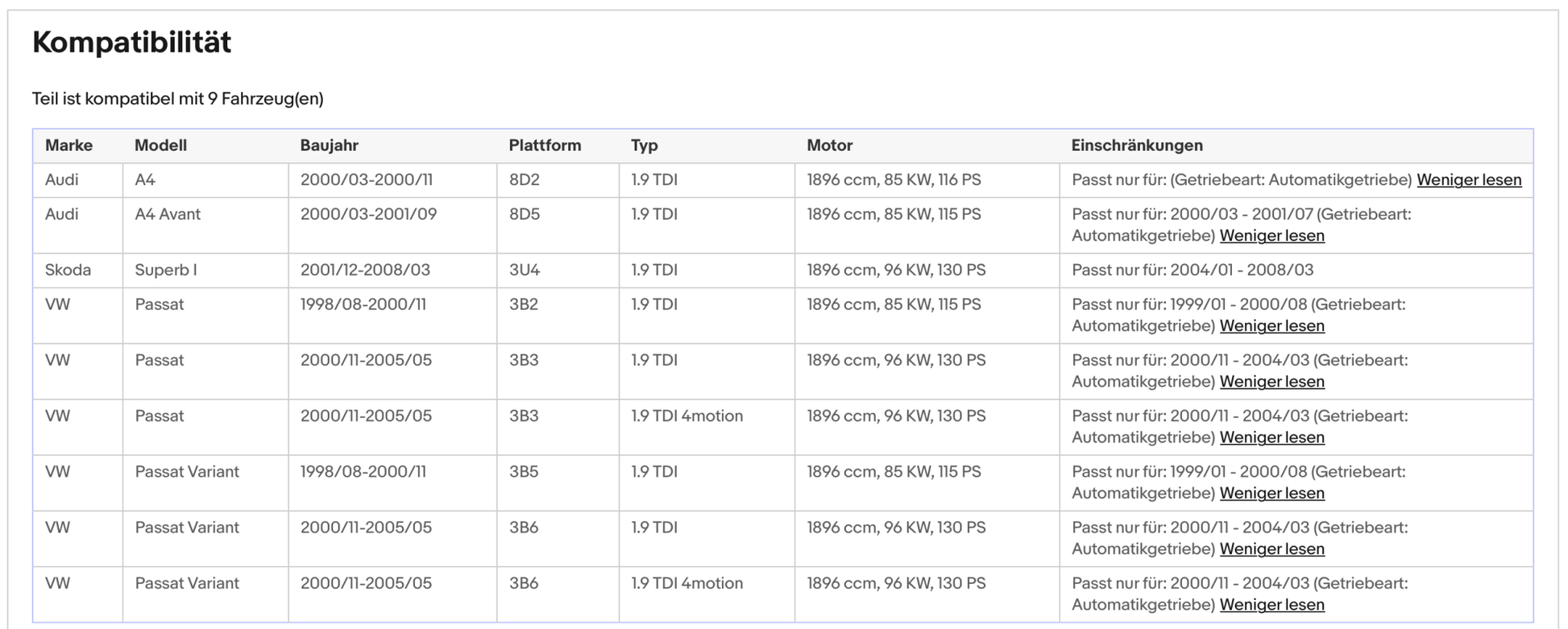Click 'Weniger lesen' in the Audi A4 8D2 row
The height and width of the screenshot is (629, 1568).
(x=1468, y=180)
